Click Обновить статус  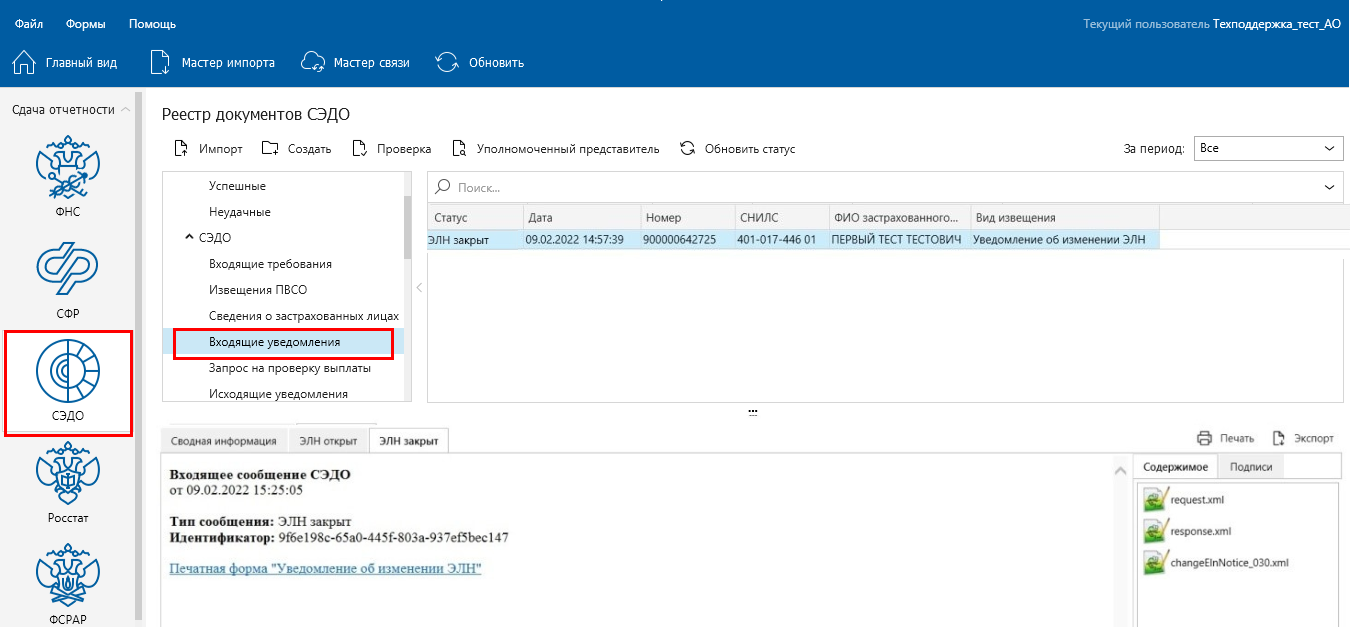point(737,149)
